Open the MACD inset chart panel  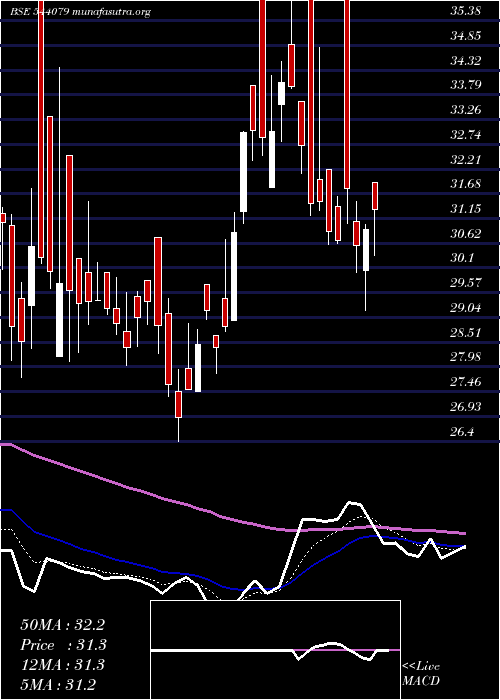[275, 650]
